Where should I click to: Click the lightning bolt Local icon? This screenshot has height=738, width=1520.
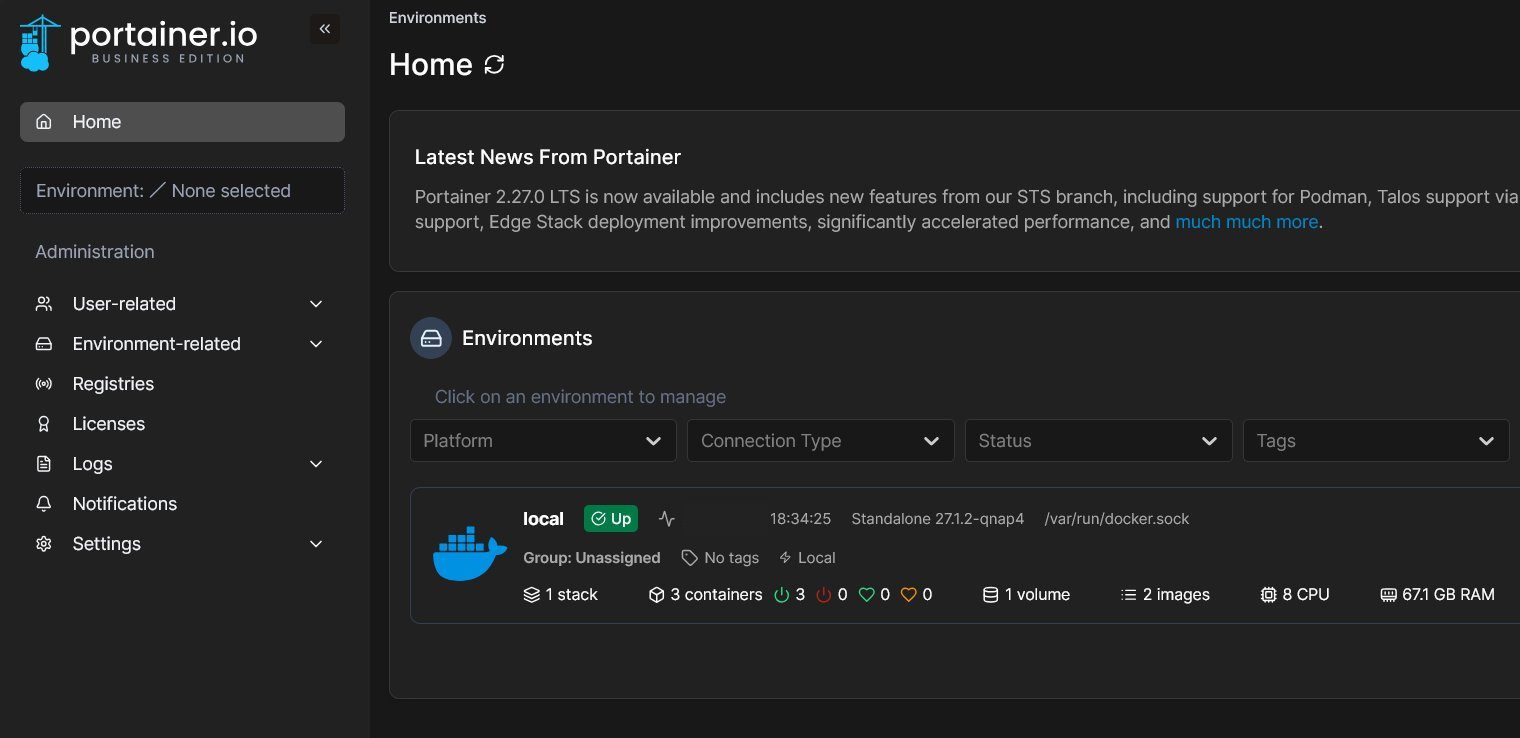pos(785,557)
